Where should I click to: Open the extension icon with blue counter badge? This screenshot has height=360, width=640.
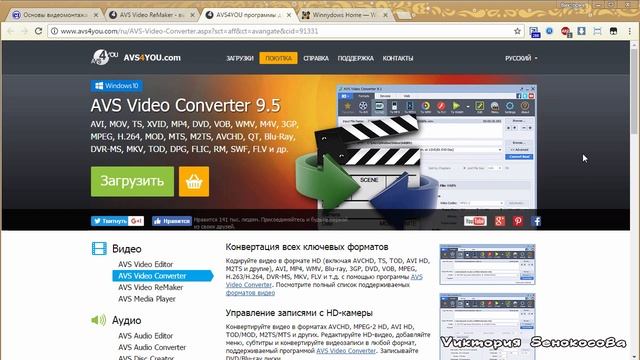click(x=534, y=32)
